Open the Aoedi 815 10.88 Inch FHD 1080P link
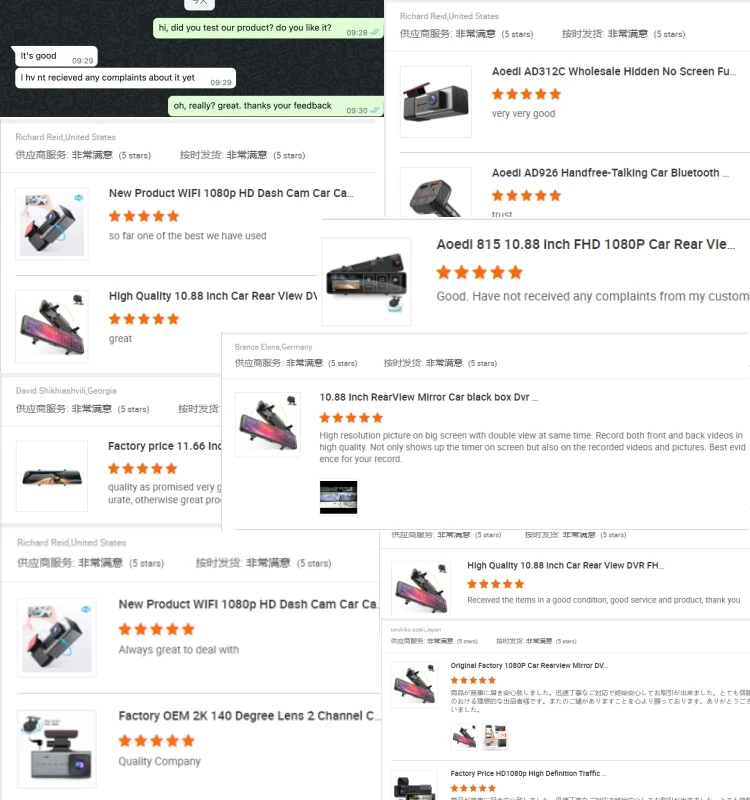Screen dimensions: 750x800 pyautogui.click(x=585, y=244)
